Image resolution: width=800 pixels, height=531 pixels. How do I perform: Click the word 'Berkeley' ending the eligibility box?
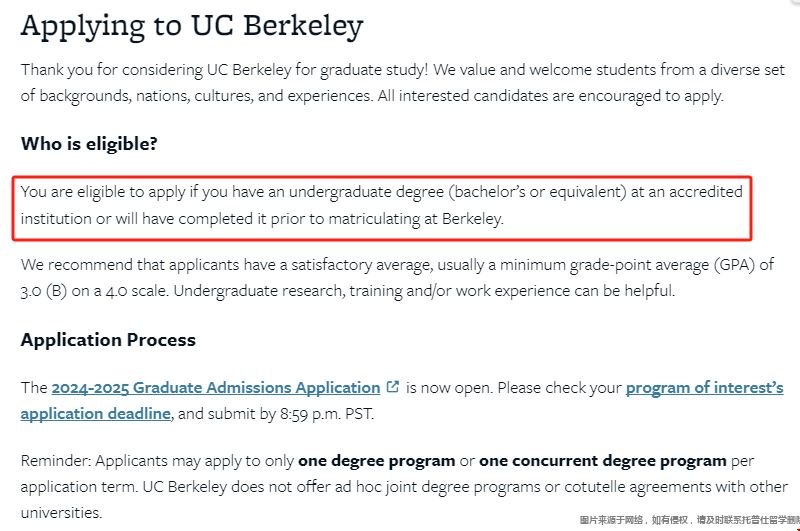click(x=472, y=219)
